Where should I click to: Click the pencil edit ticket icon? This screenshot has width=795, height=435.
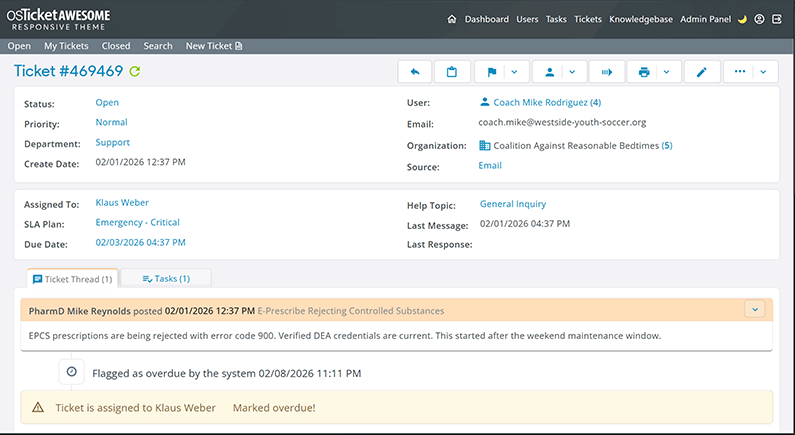pos(702,72)
